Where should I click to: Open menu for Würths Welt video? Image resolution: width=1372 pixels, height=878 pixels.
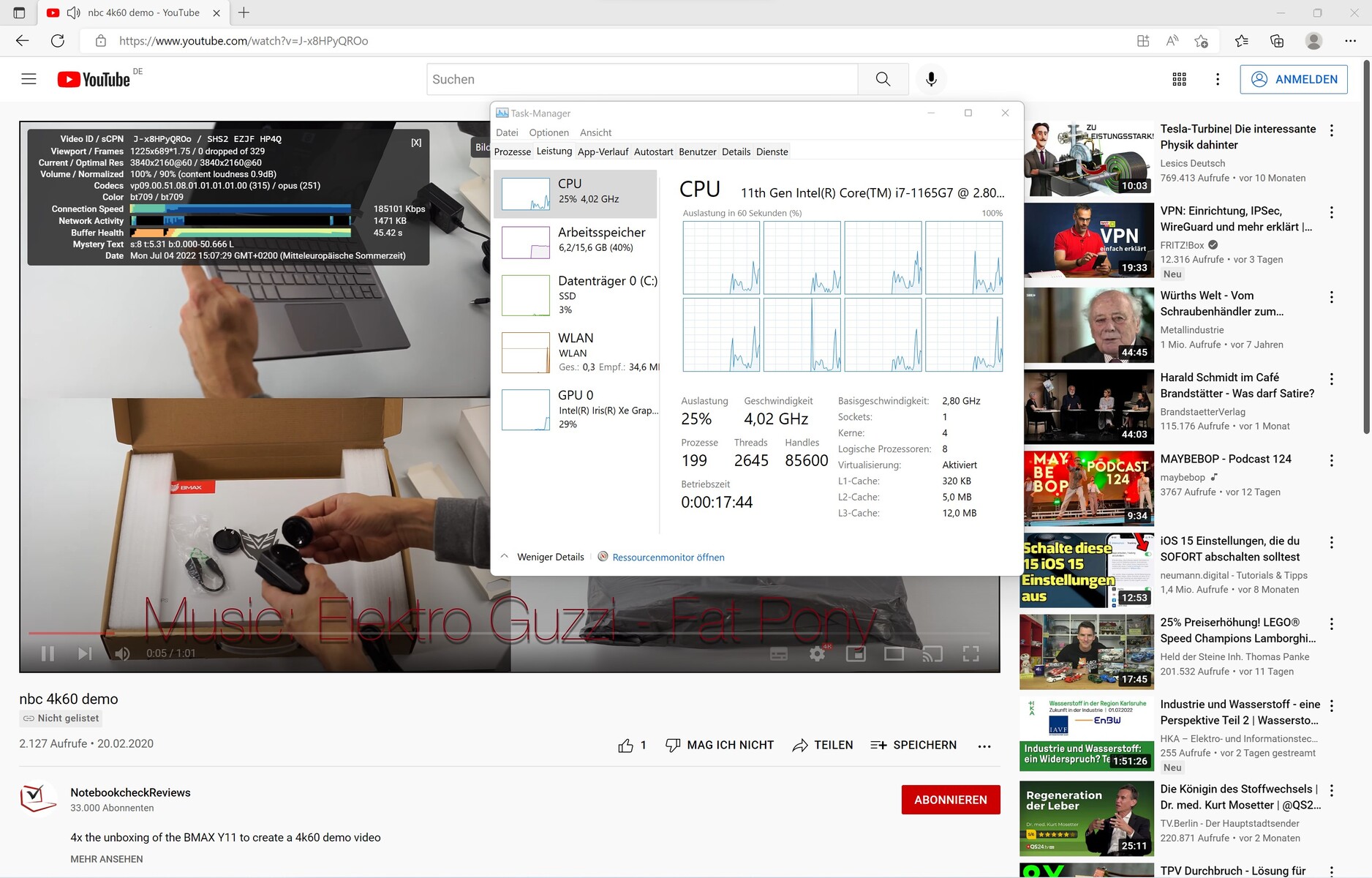(x=1331, y=297)
